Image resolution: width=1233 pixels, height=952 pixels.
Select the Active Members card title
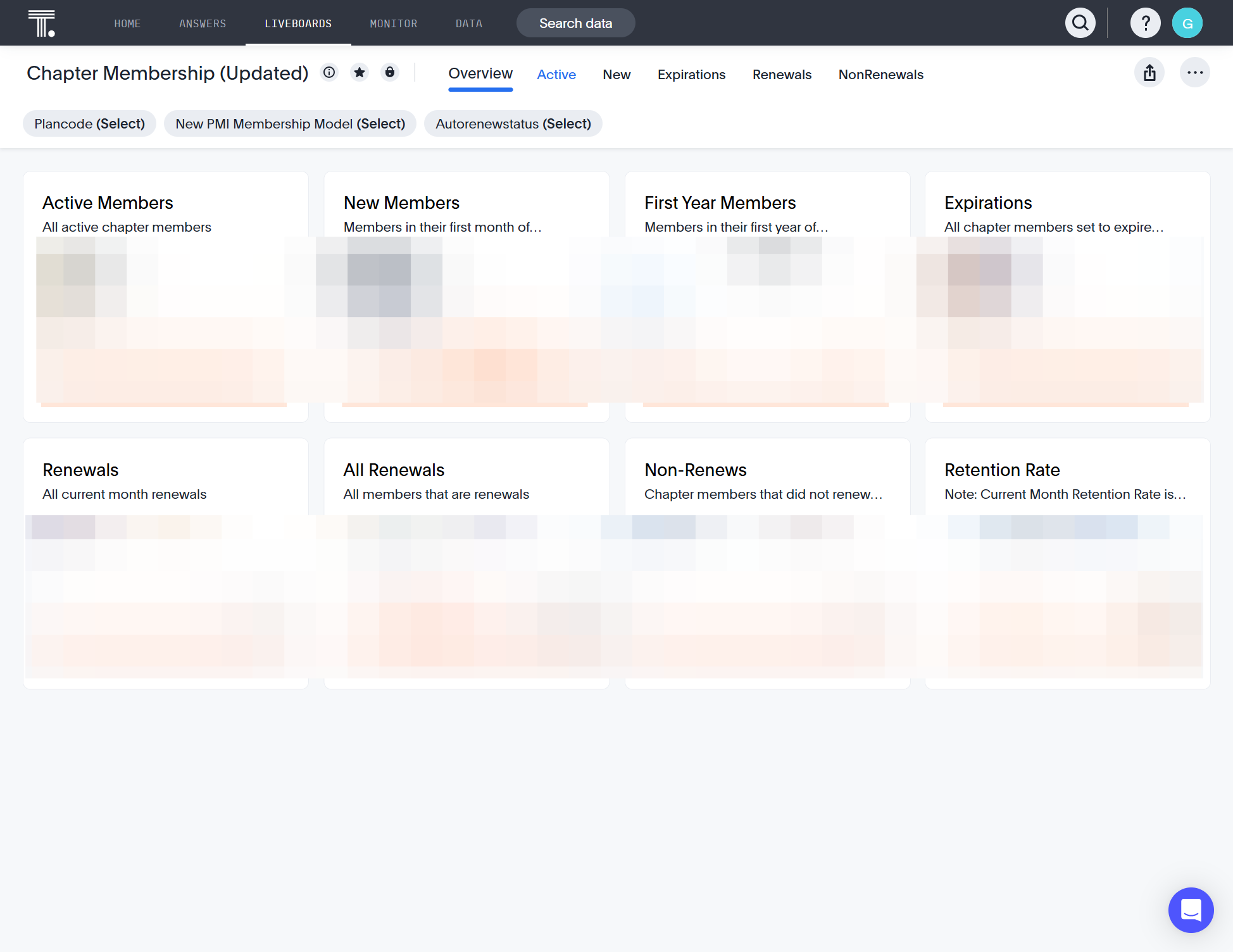(108, 203)
